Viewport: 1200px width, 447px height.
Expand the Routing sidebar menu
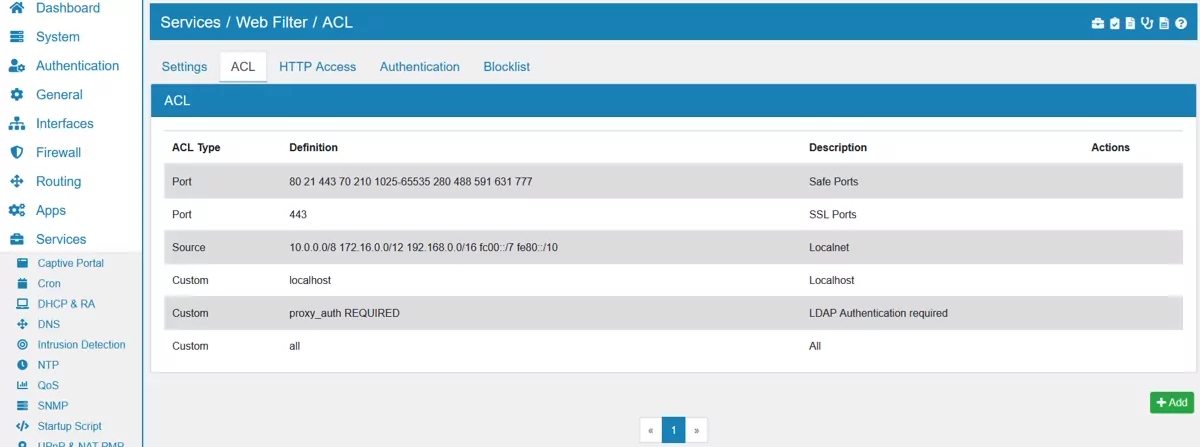(x=58, y=182)
